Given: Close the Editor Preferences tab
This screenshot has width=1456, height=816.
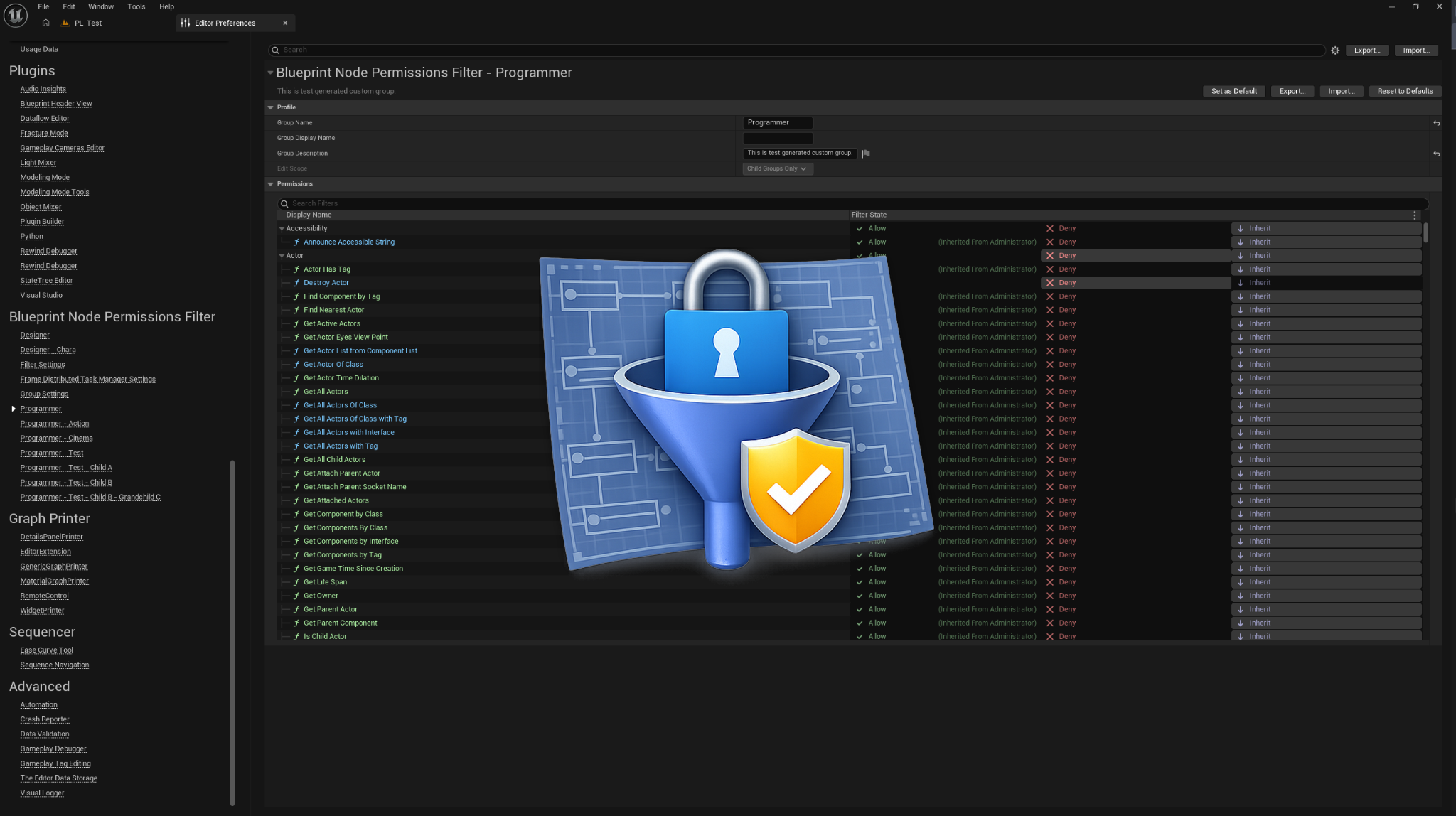Looking at the screenshot, I should (285, 23).
